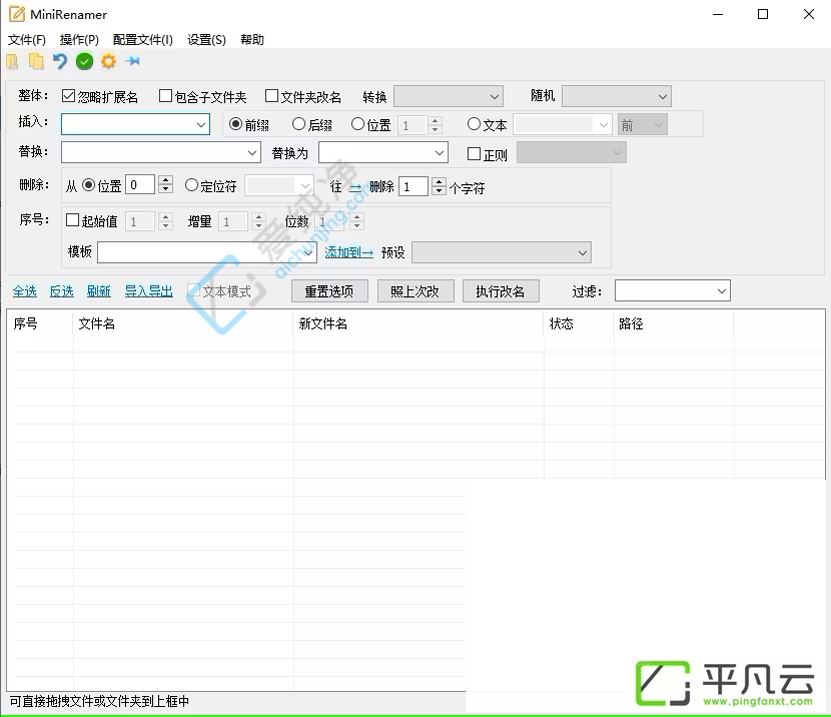Image resolution: width=831 pixels, height=717 pixels.
Task: Increase the 删除 character count stepper
Action: pos(439,181)
